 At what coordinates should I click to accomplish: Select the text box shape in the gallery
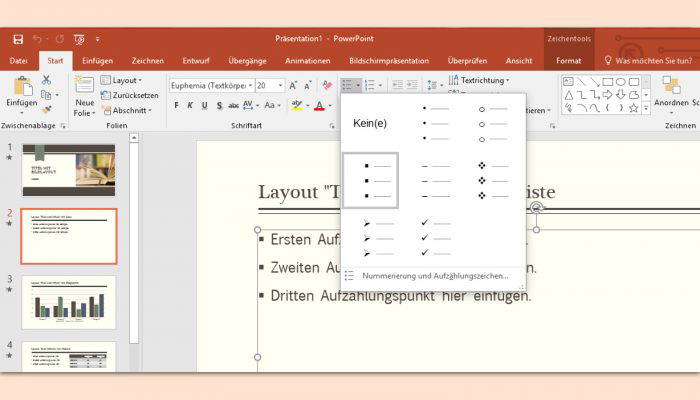(x=568, y=82)
